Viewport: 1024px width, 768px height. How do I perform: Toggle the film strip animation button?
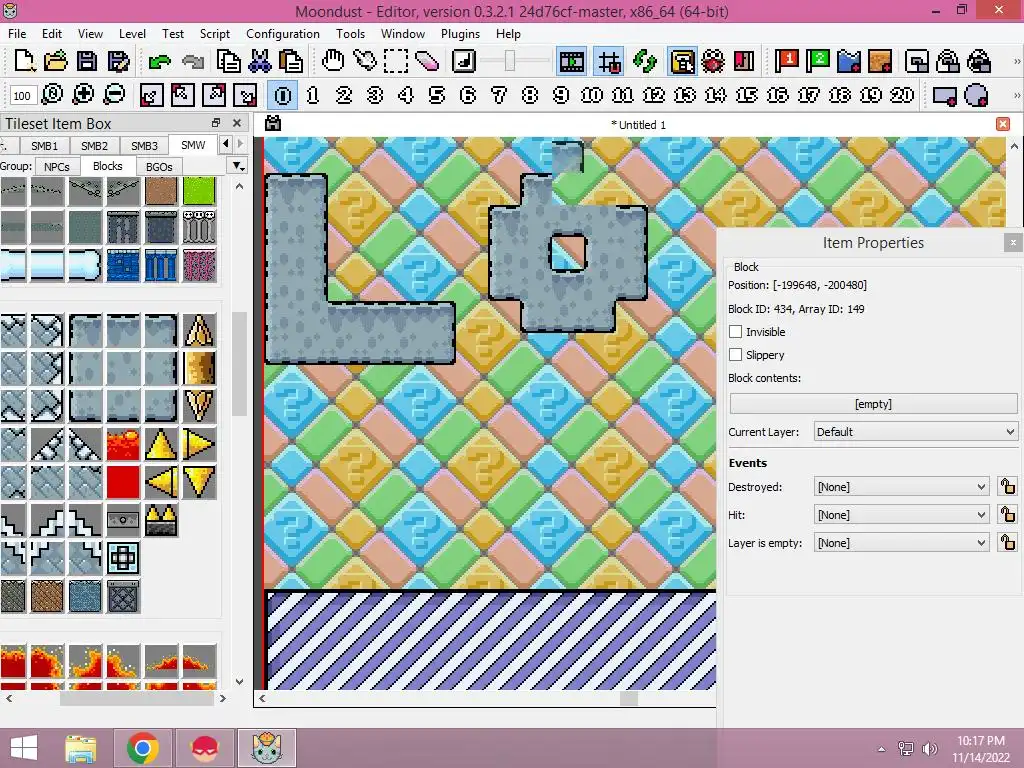[x=571, y=61]
